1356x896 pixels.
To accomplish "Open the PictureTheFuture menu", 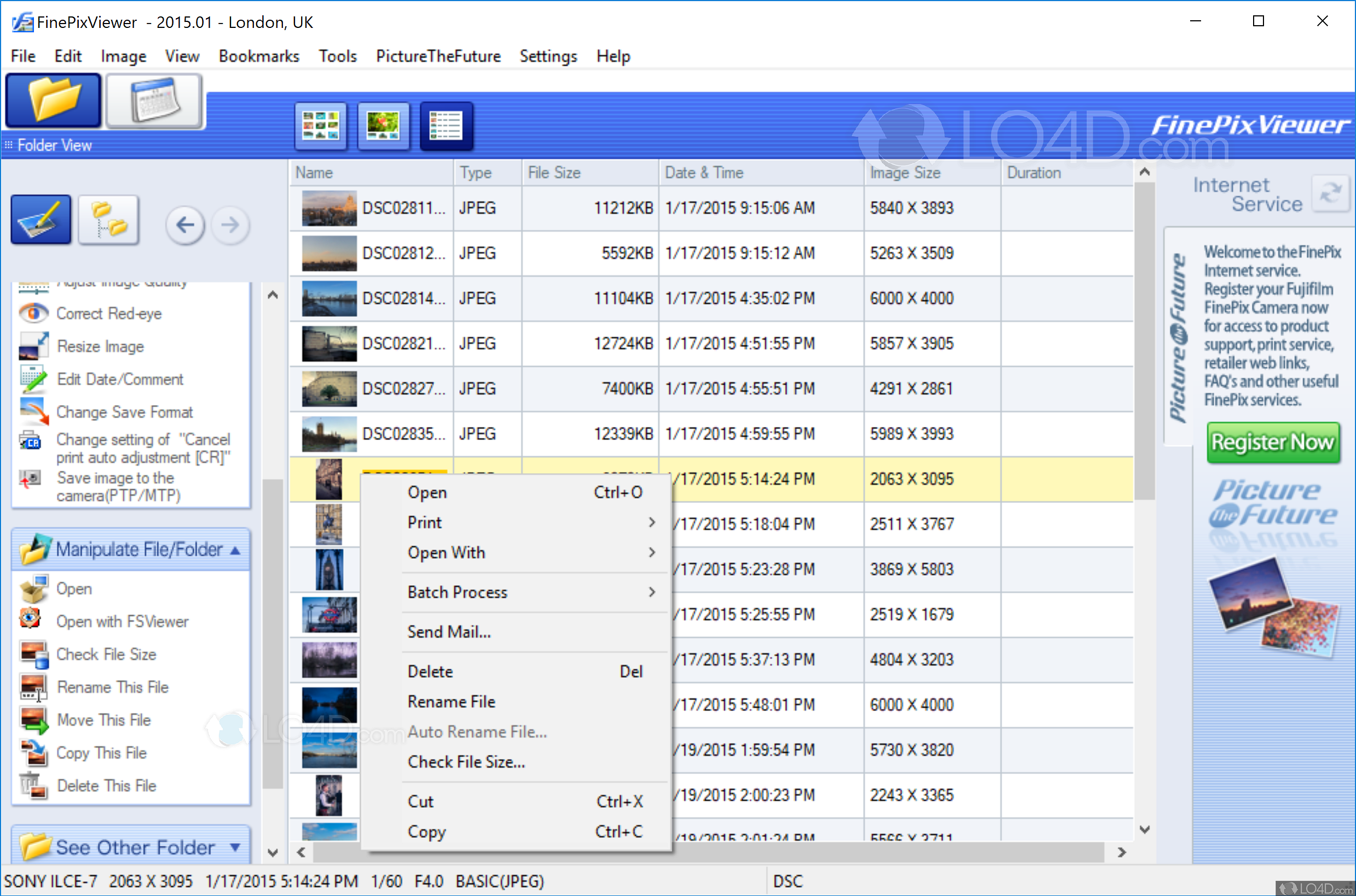I will [x=437, y=56].
